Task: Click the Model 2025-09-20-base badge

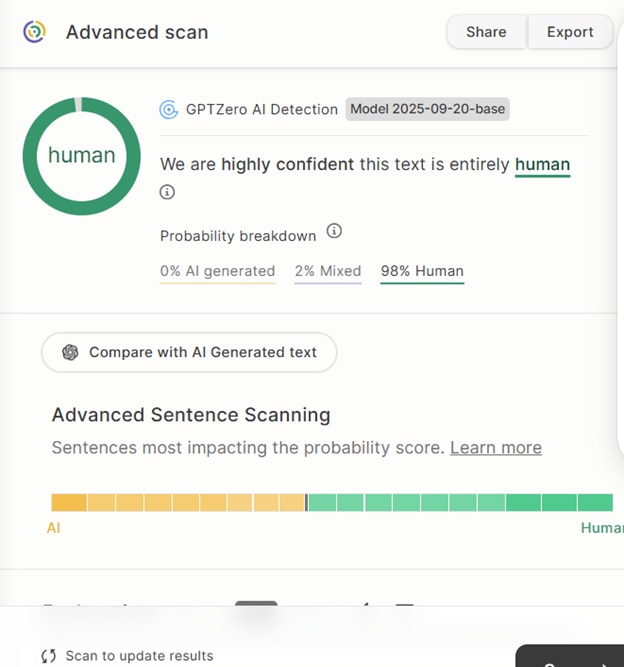Action: click(427, 109)
